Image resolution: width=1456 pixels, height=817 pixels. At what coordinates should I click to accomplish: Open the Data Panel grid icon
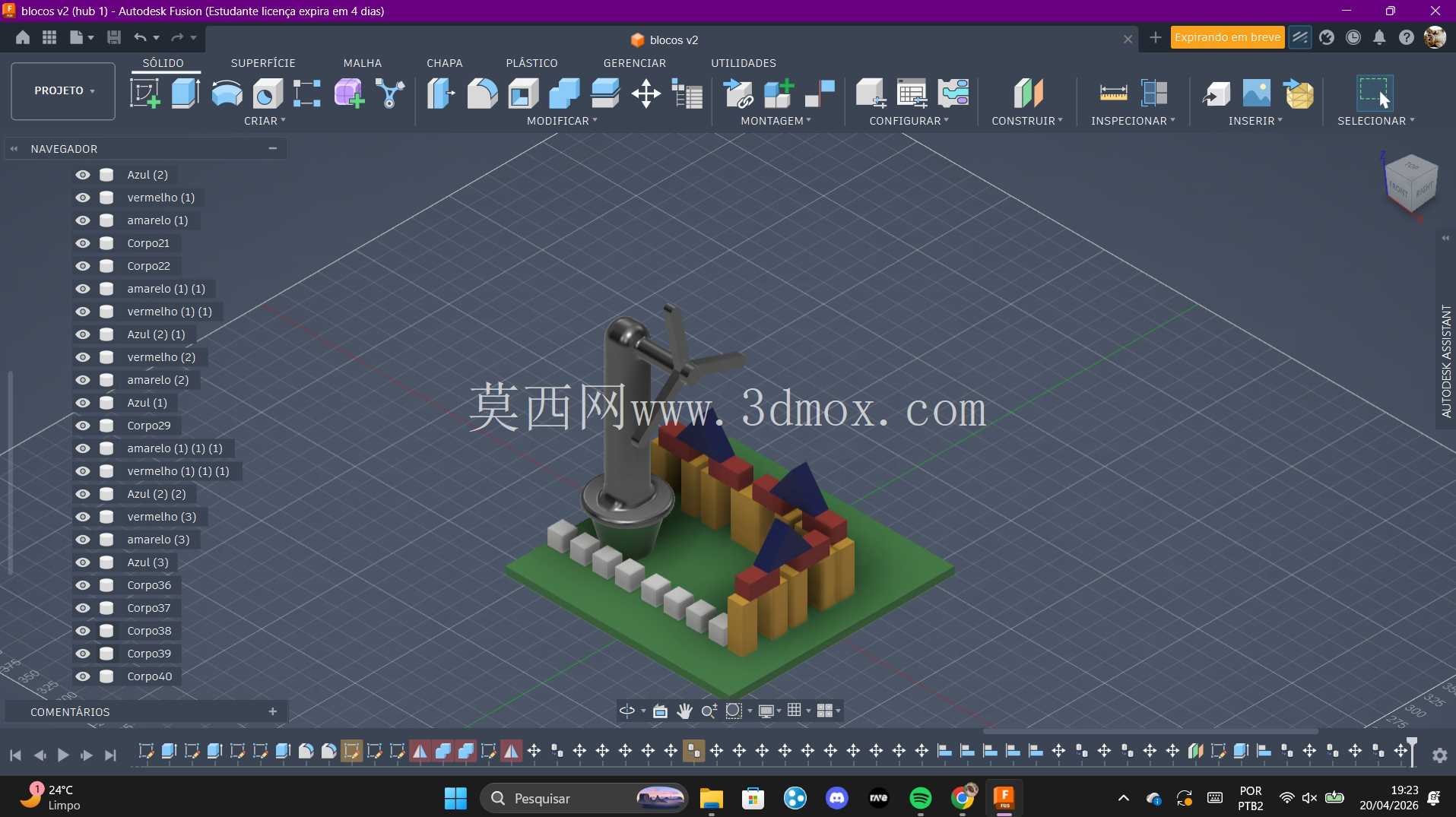coord(49,37)
